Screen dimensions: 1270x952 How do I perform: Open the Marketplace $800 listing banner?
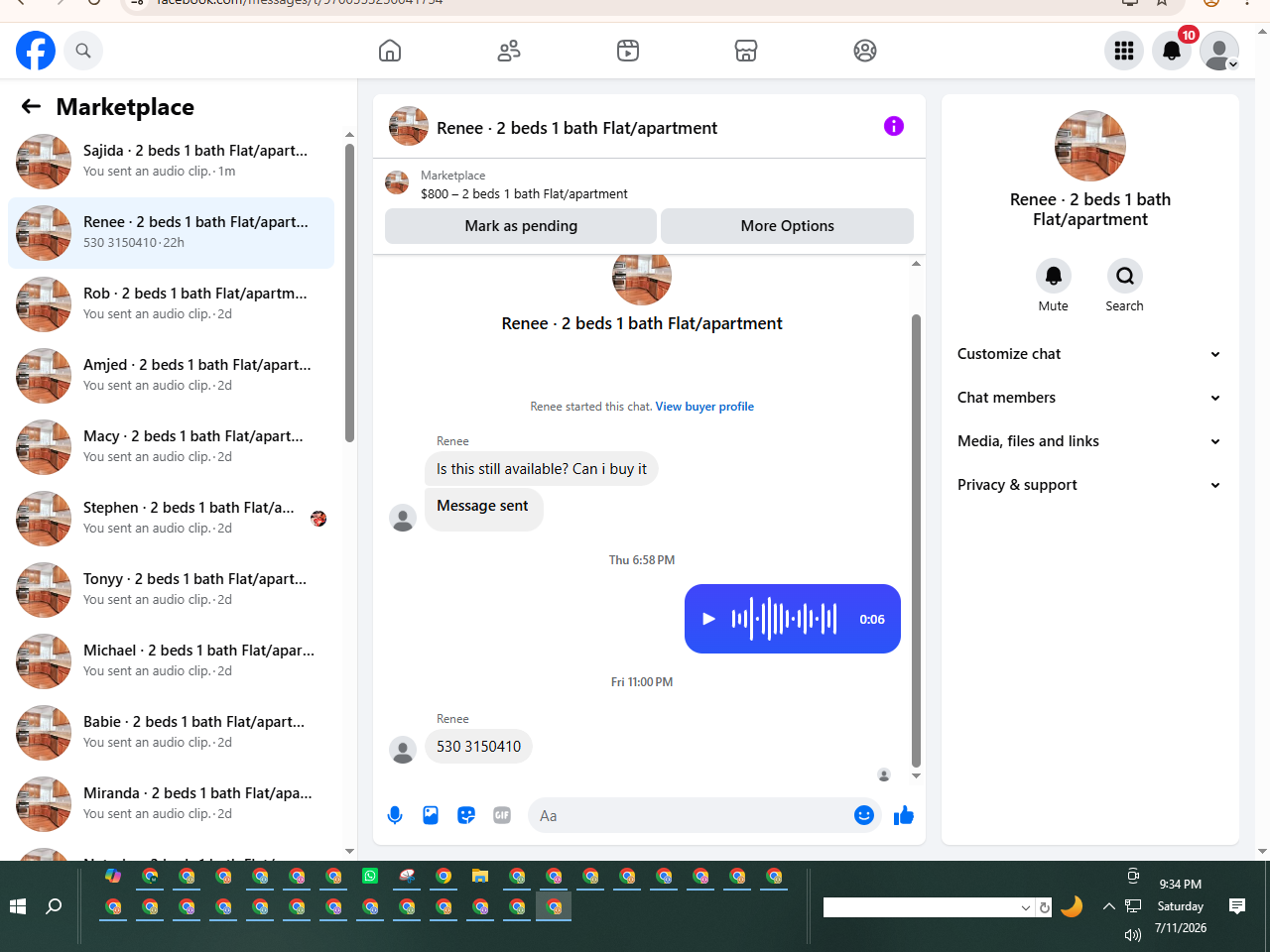pos(649,184)
